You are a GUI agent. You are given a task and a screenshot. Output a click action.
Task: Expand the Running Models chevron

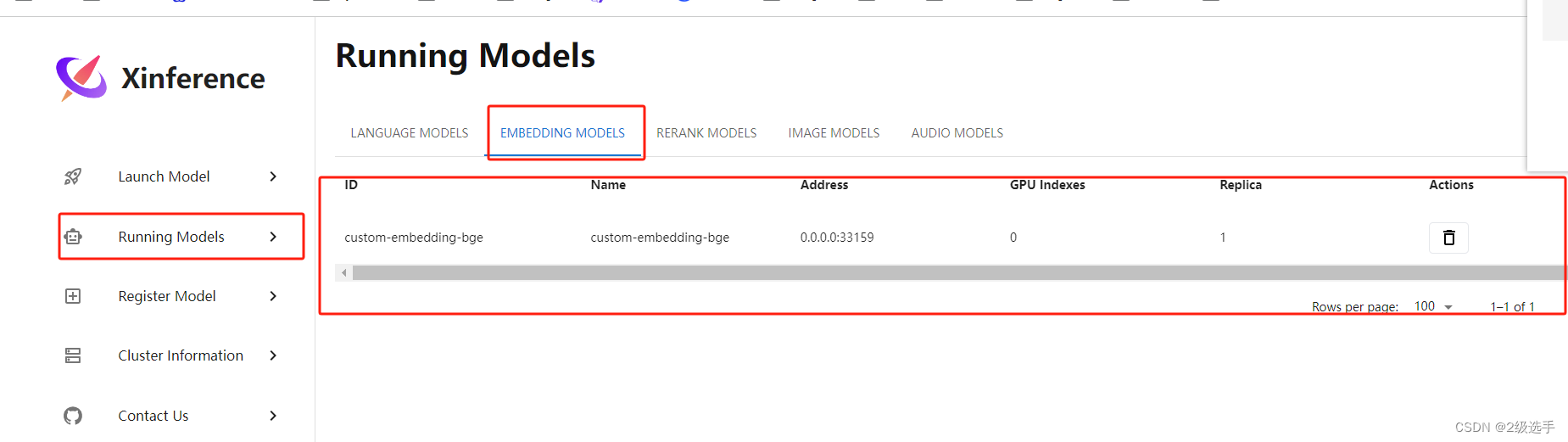(x=273, y=237)
